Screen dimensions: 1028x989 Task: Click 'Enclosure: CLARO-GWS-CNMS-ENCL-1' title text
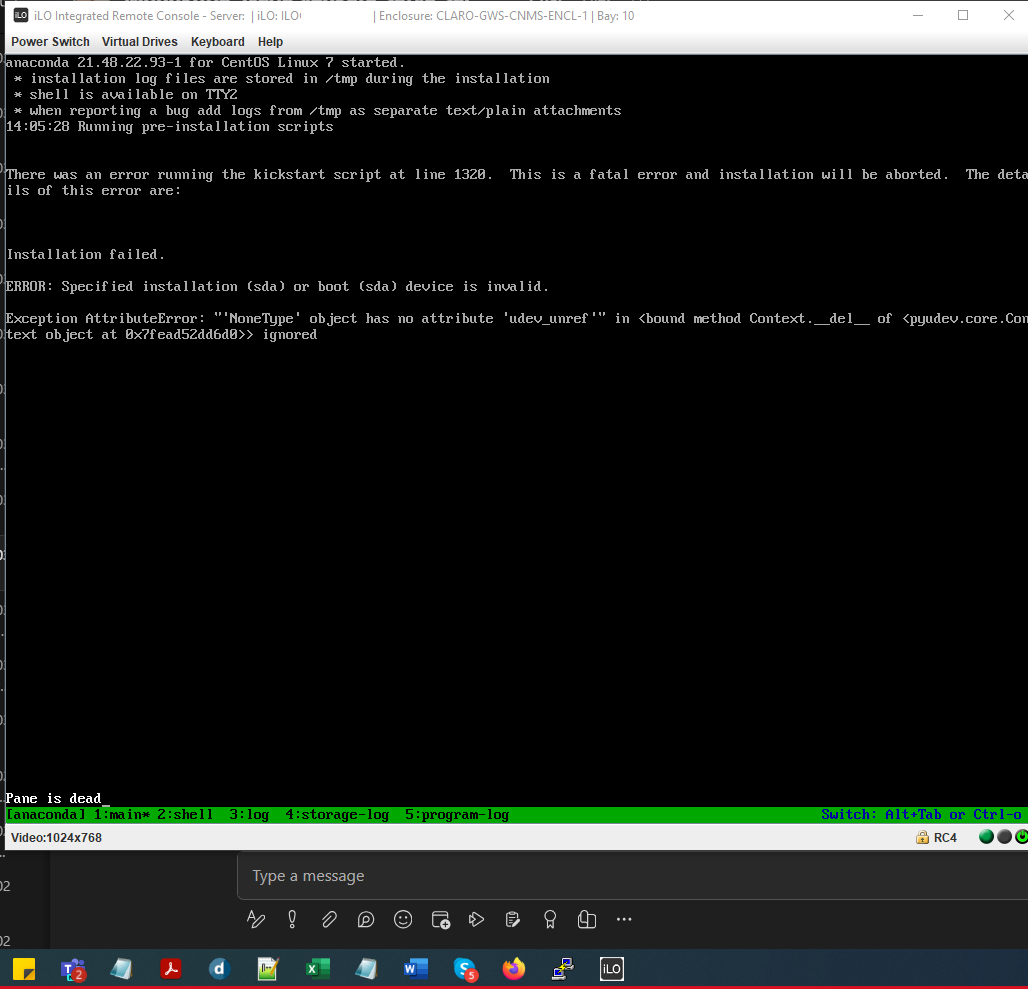[x=483, y=16]
